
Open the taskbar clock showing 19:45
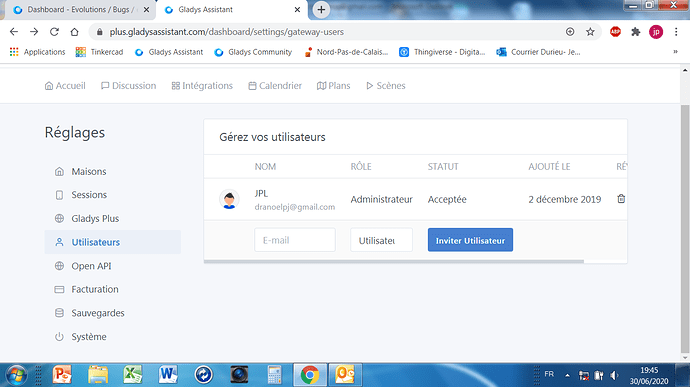coord(649,376)
